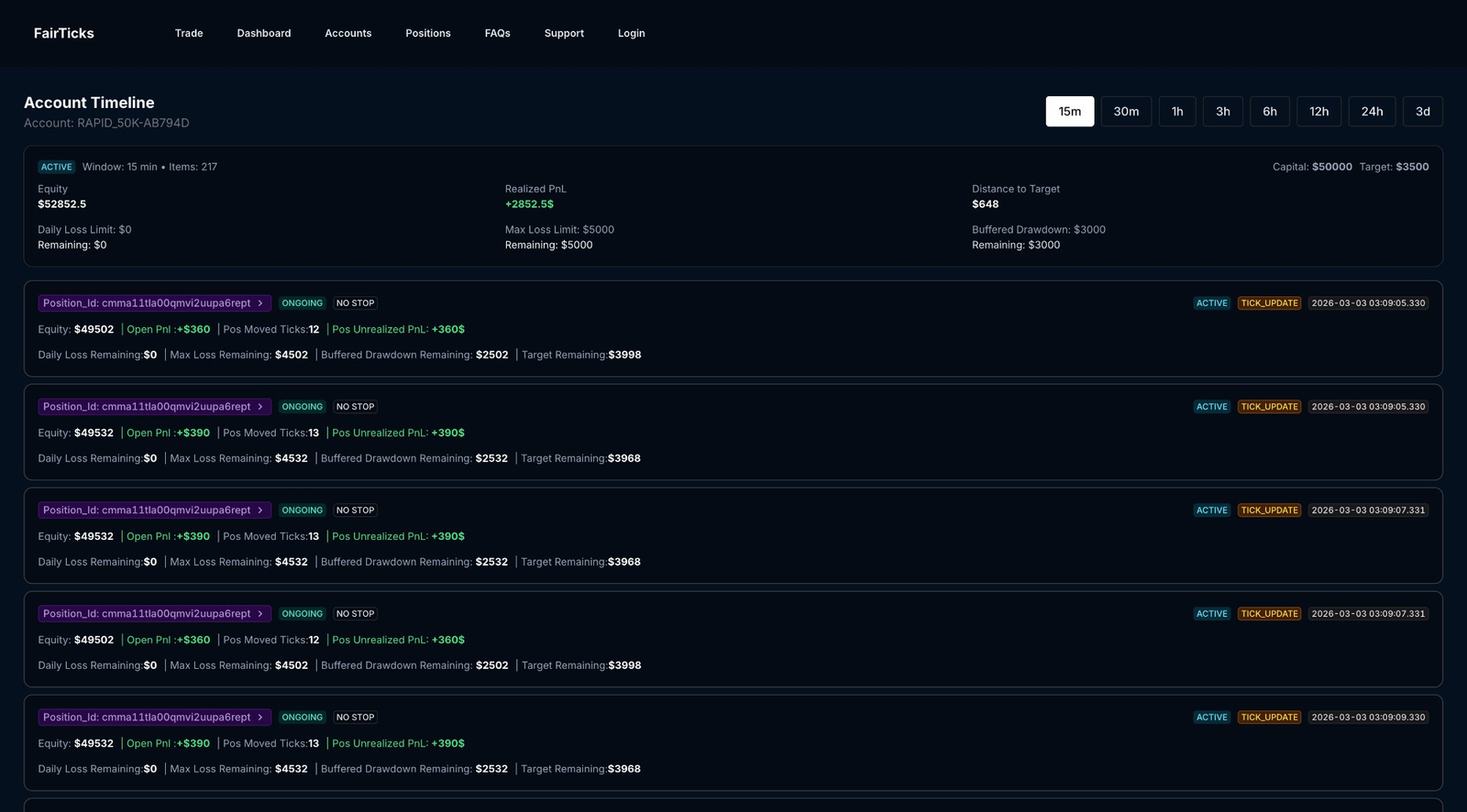Viewport: 1467px width, 812px height.
Task: Click the Account Timeline heading
Action: [89, 103]
